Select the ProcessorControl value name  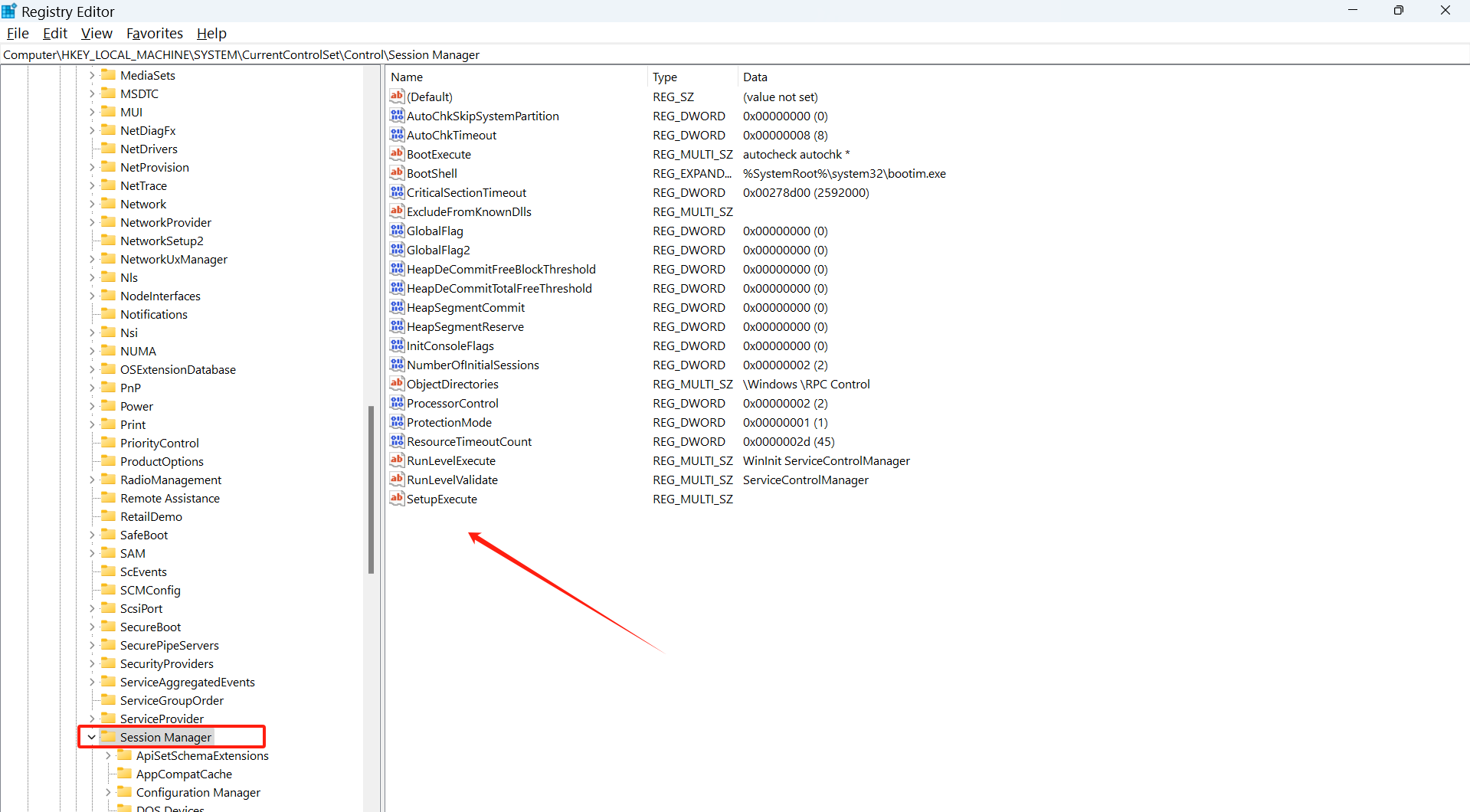click(452, 403)
